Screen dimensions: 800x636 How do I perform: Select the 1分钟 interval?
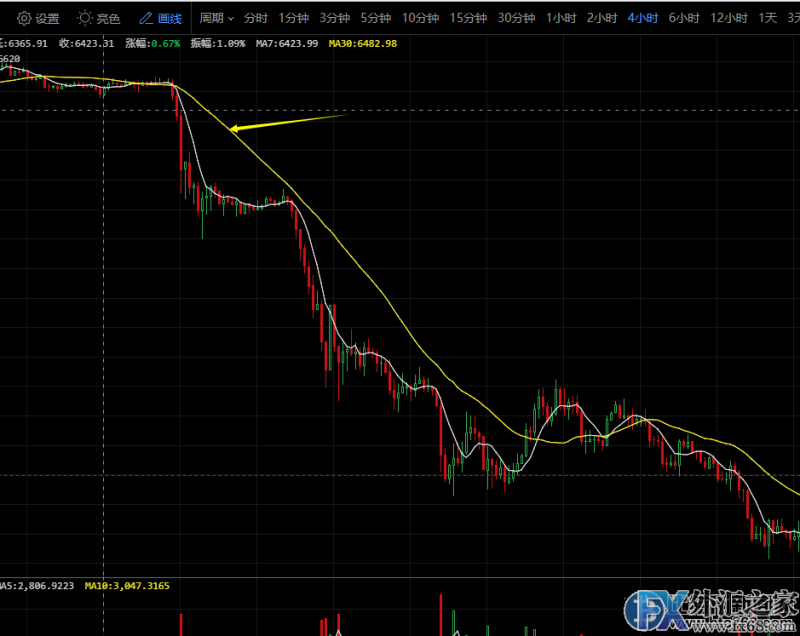point(294,18)
